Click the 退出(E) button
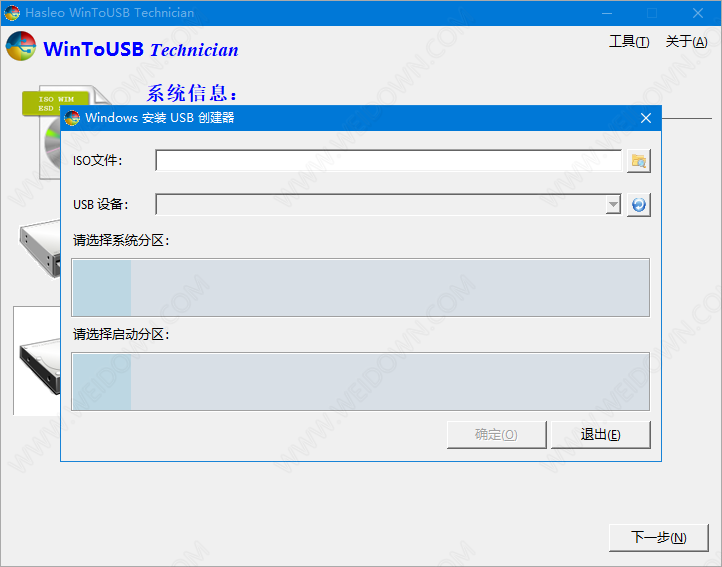 tap(600, 434)
